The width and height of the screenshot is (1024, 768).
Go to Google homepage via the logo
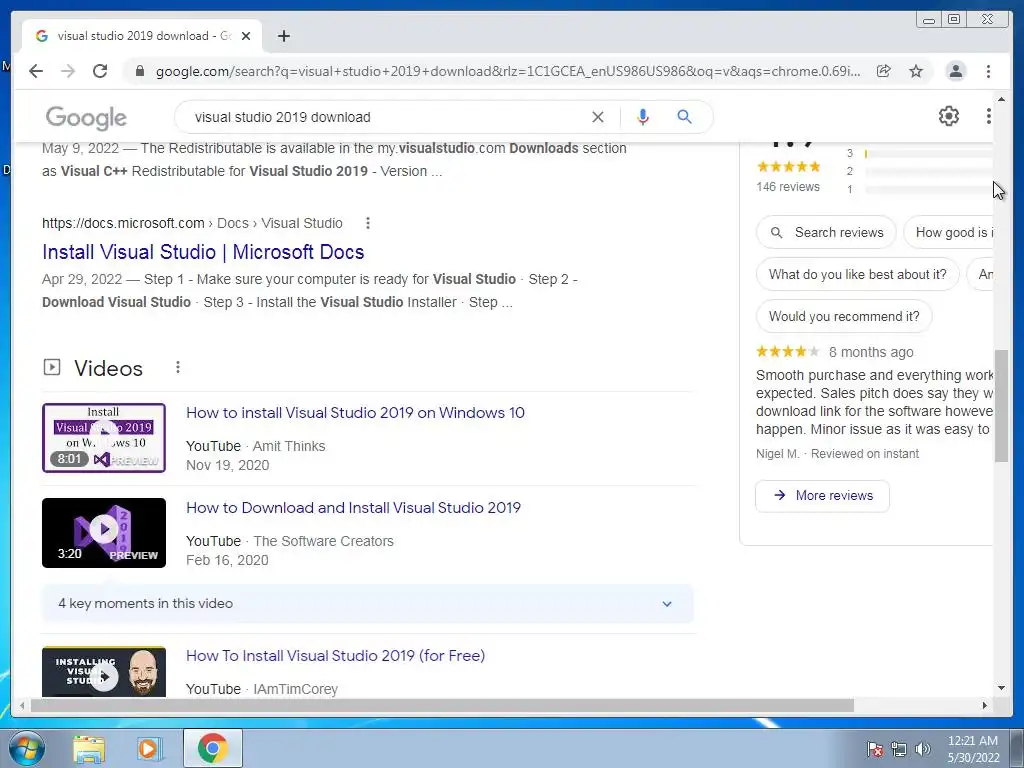pos(86,118)
